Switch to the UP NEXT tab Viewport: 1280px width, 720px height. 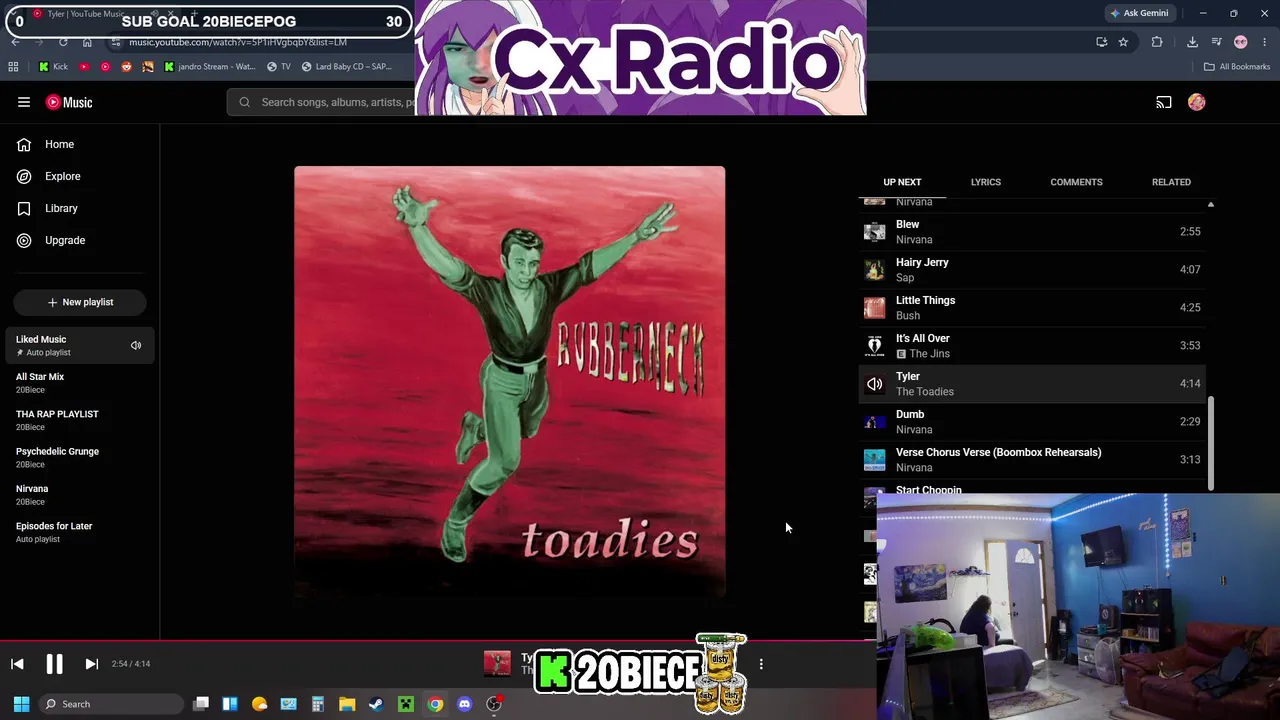[902, 182]
